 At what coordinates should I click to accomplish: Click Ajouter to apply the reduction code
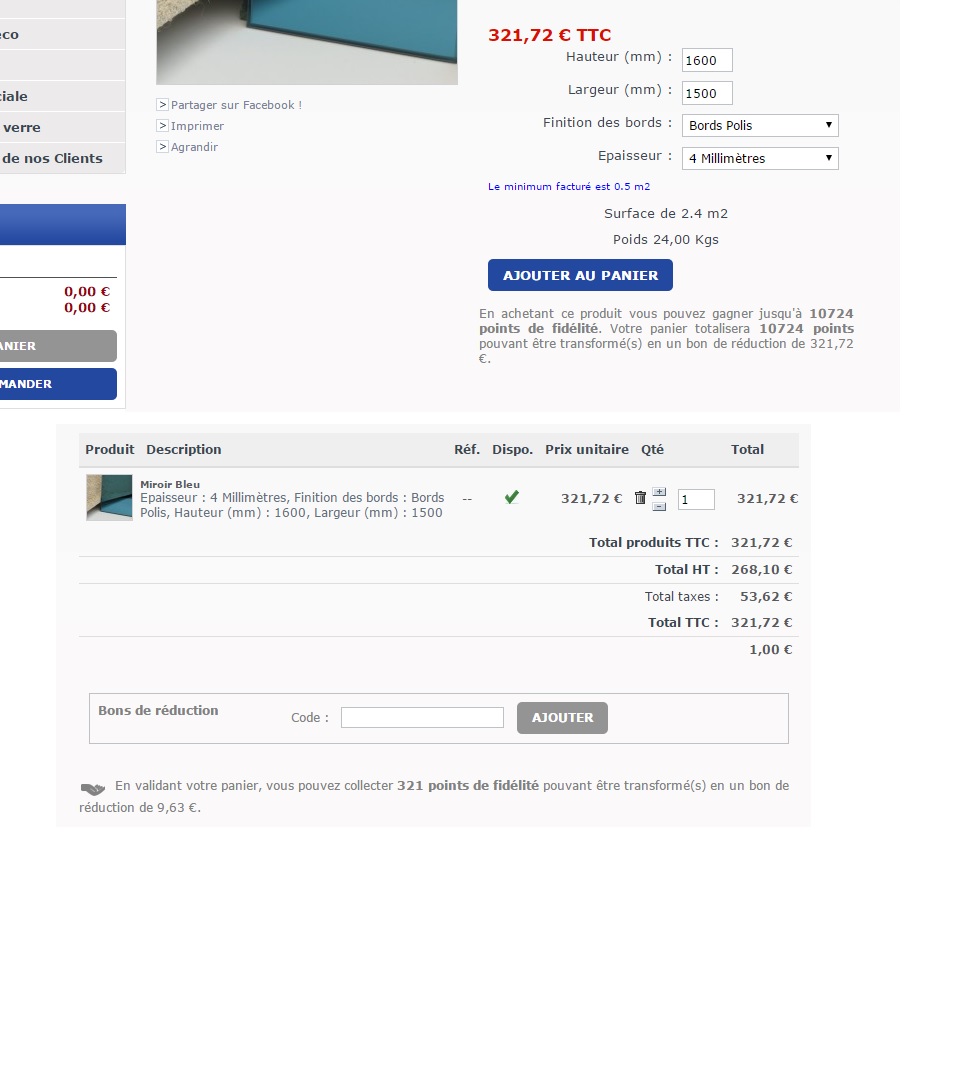(563, 718)
